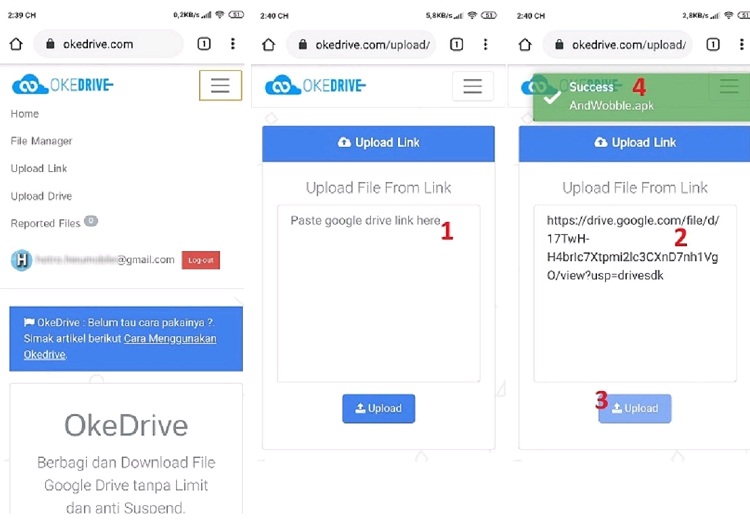
Task: Click okedrive.com/upload address bar in right phone
Action: (618, 44)
